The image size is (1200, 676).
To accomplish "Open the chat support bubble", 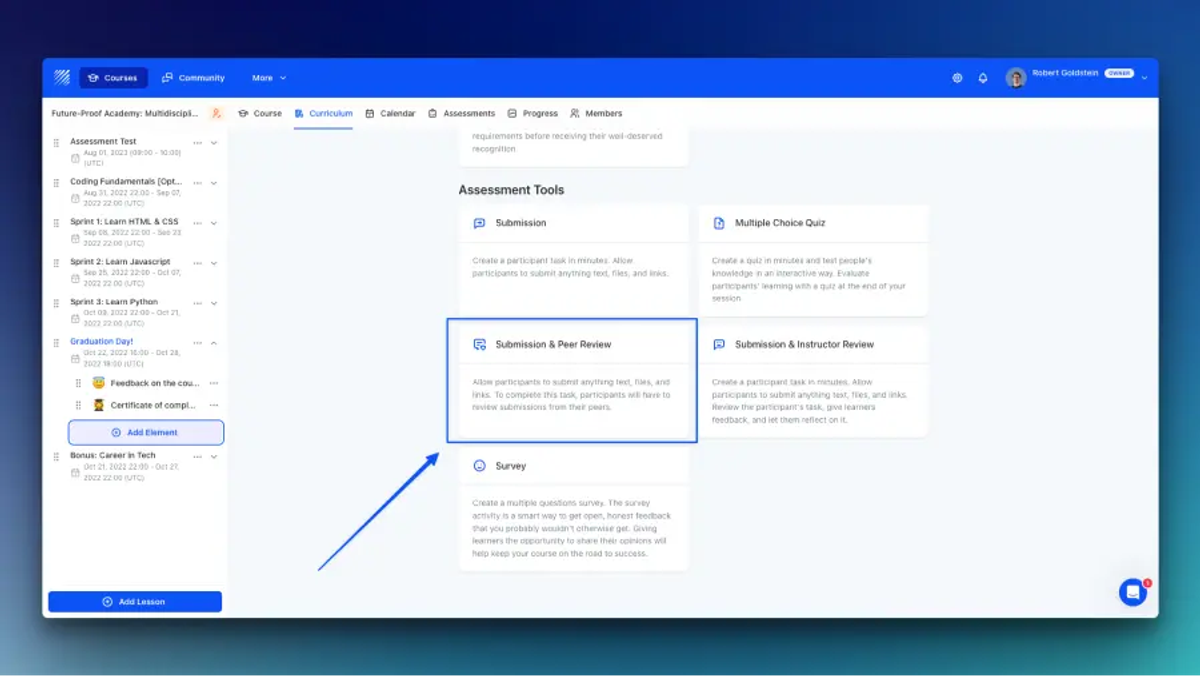I will click(1133, 592).
